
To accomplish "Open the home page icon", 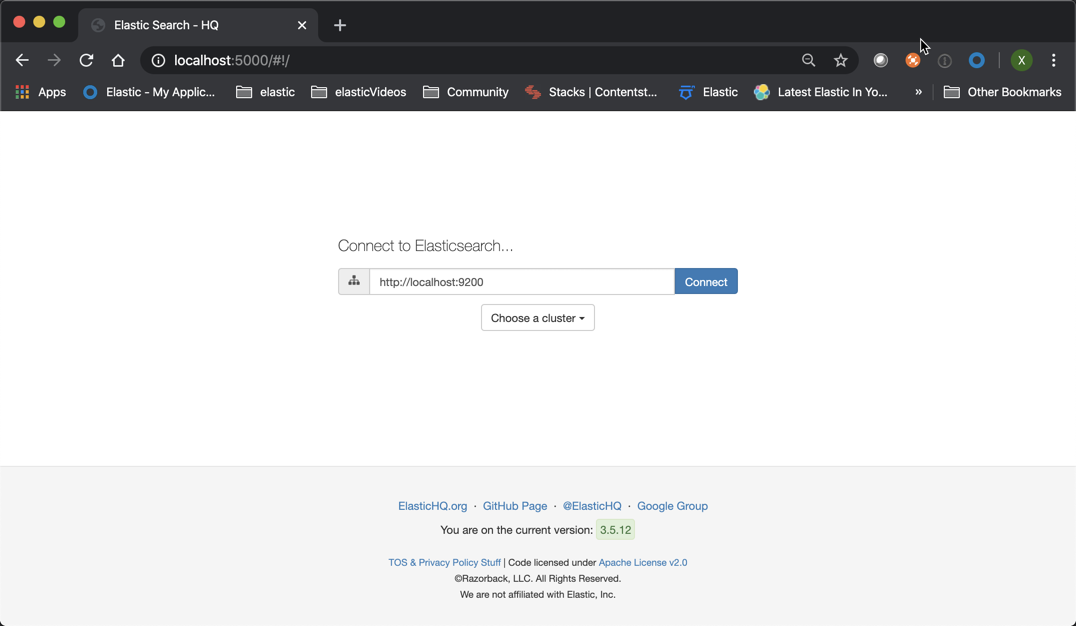I will tap(118, 60).
